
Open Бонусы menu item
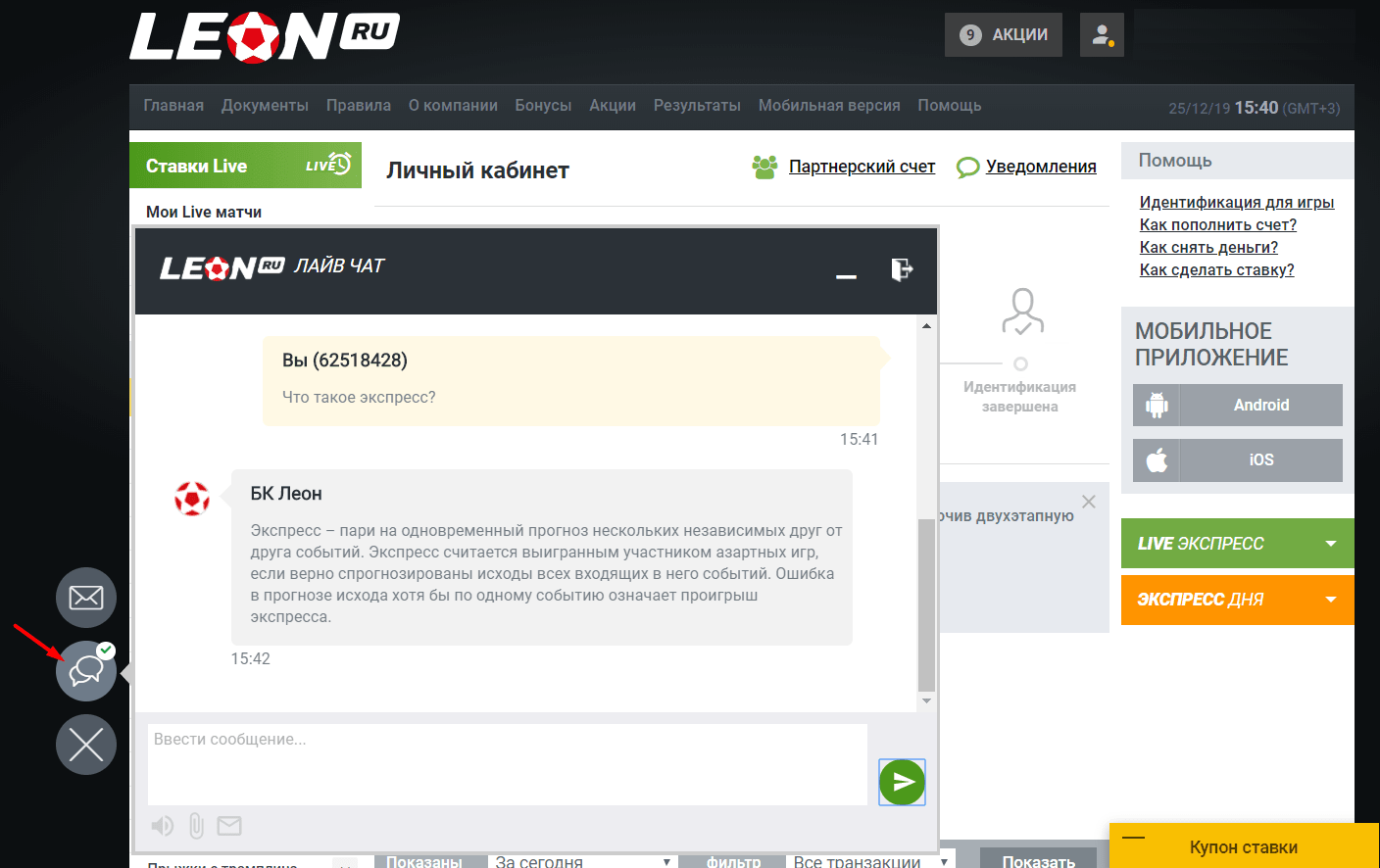543,106
